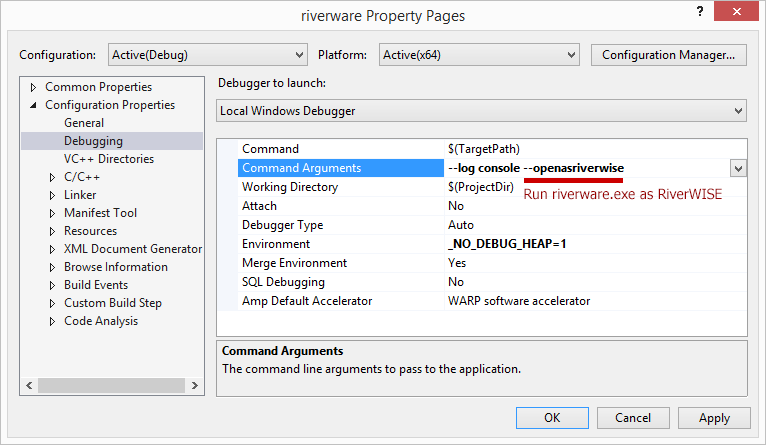
Task: Select the Environment property value field
Action: pyautogui.click(x=596, y=244)
